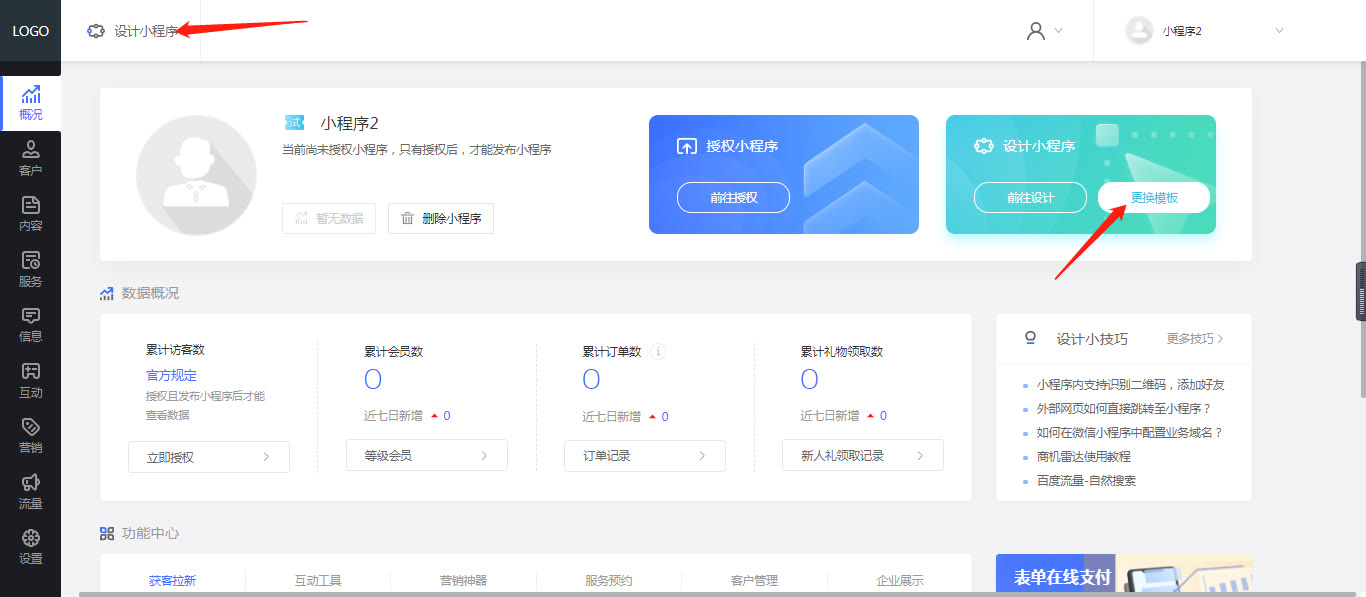Image resolution: width=1366 pixels, height=597 pixels.
Task: Open the 小程序2 account dropdown
Action: [1203, 31]
